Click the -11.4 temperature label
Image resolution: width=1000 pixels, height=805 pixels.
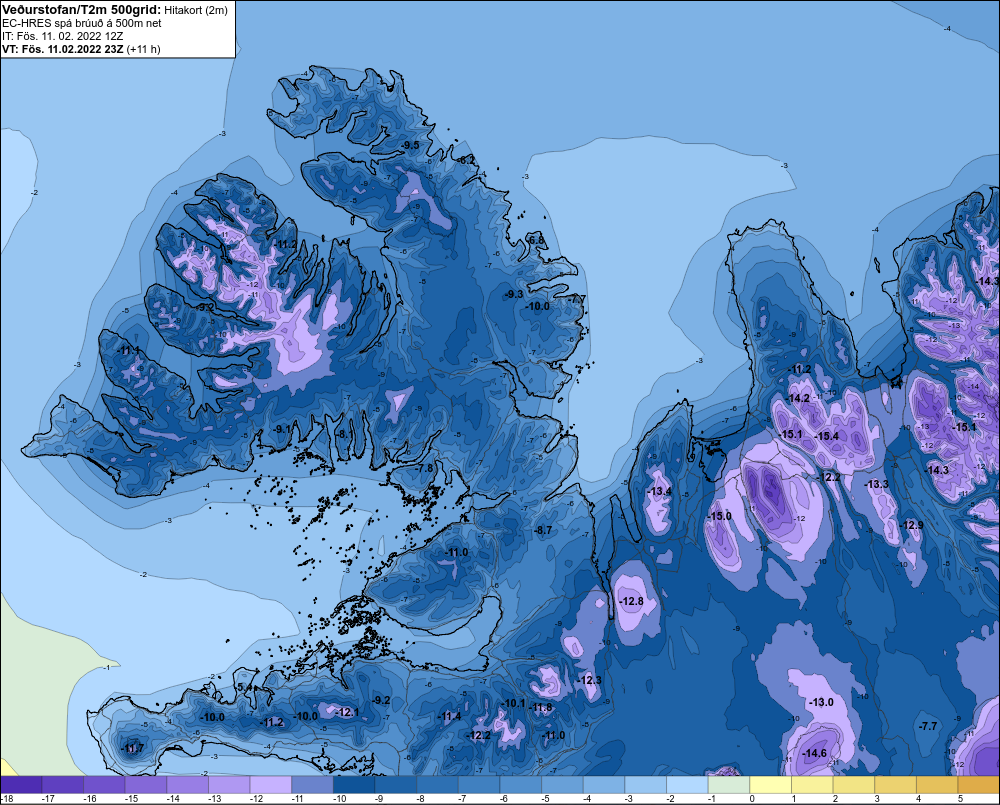coord(449,716)
